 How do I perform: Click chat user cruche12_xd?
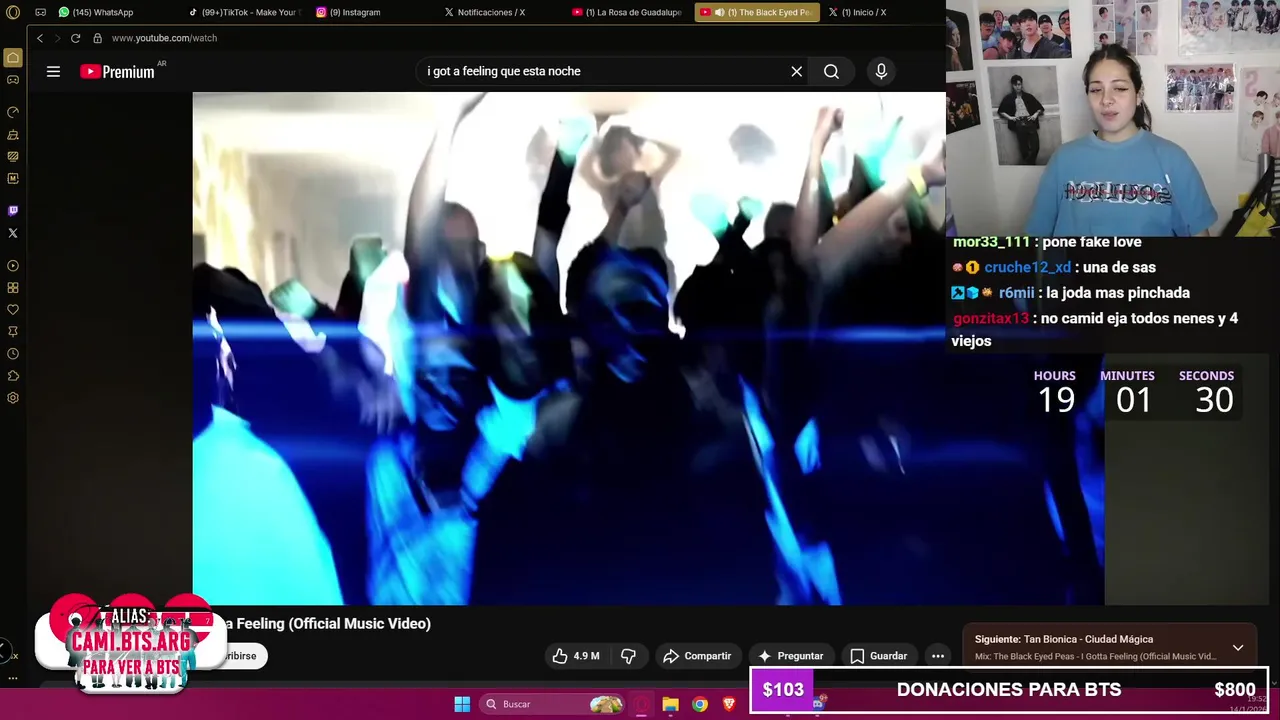[1027, 267]
